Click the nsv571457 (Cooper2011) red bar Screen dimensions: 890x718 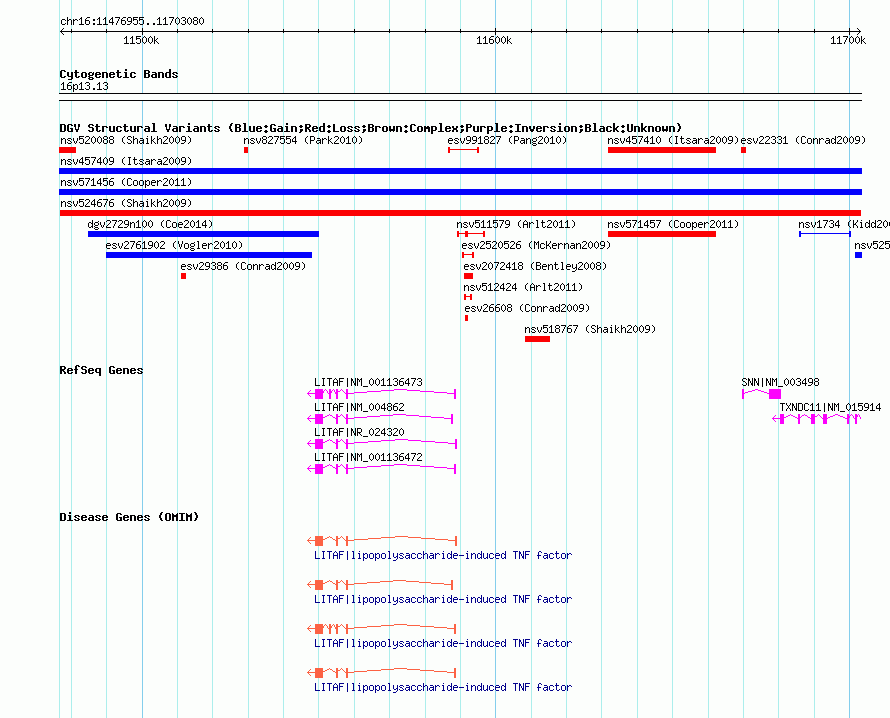[662, 234]
